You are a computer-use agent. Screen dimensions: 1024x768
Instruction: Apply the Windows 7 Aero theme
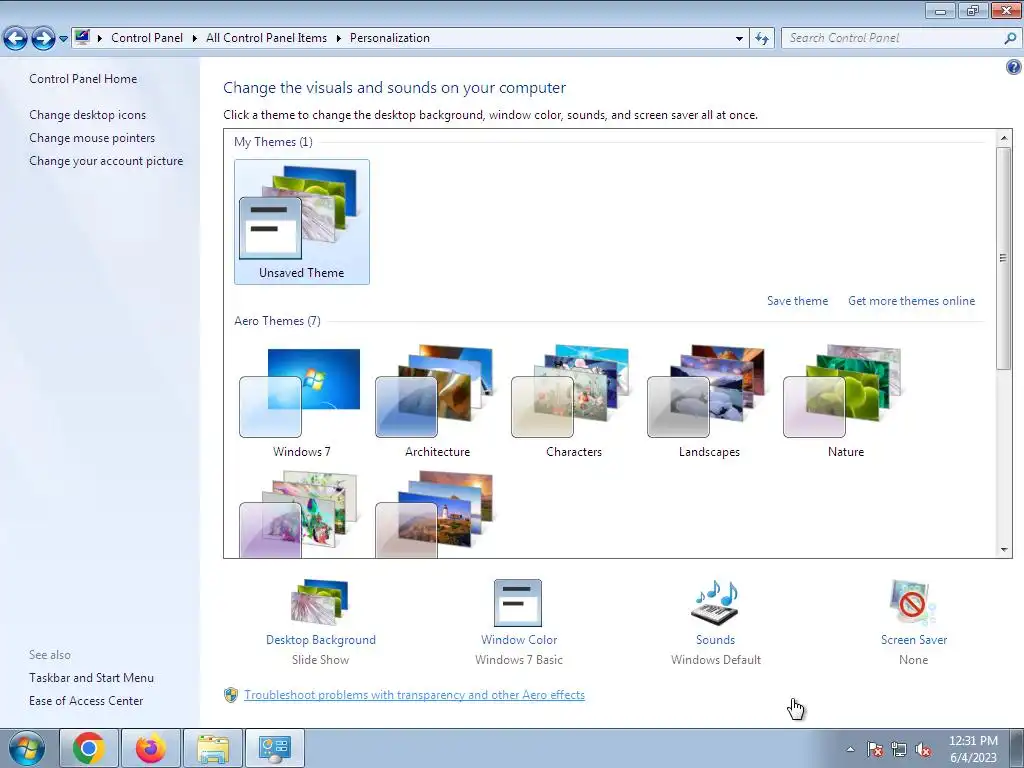[302, 401]
